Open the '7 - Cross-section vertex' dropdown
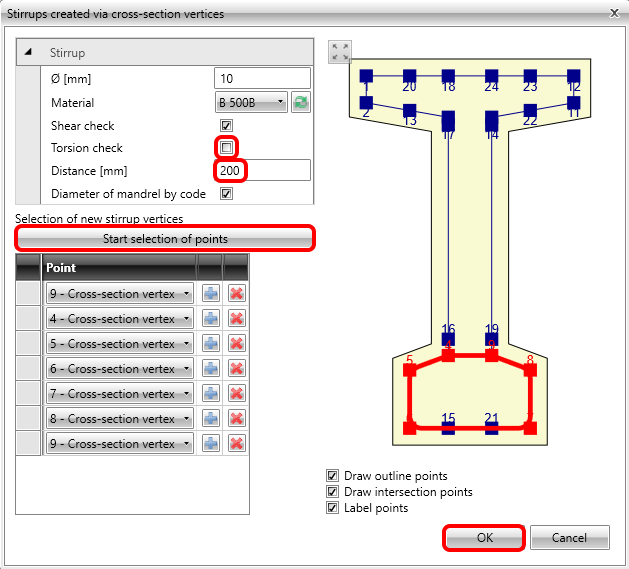Viewport: 629px width, 569px height. (x=119, y=393)
